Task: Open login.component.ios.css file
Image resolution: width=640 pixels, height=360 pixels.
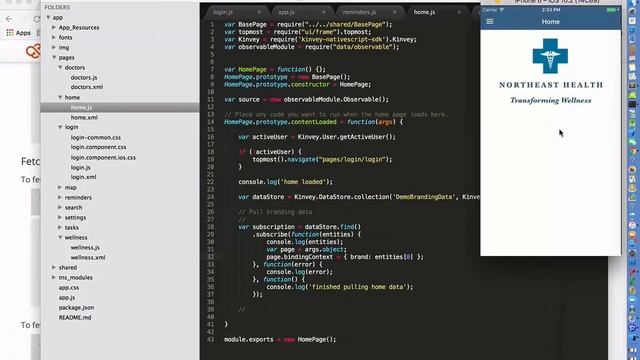Action: [103, 157]
